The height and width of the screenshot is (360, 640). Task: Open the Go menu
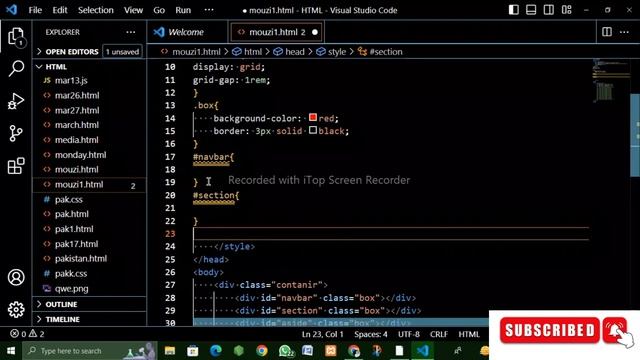point(159,10)
